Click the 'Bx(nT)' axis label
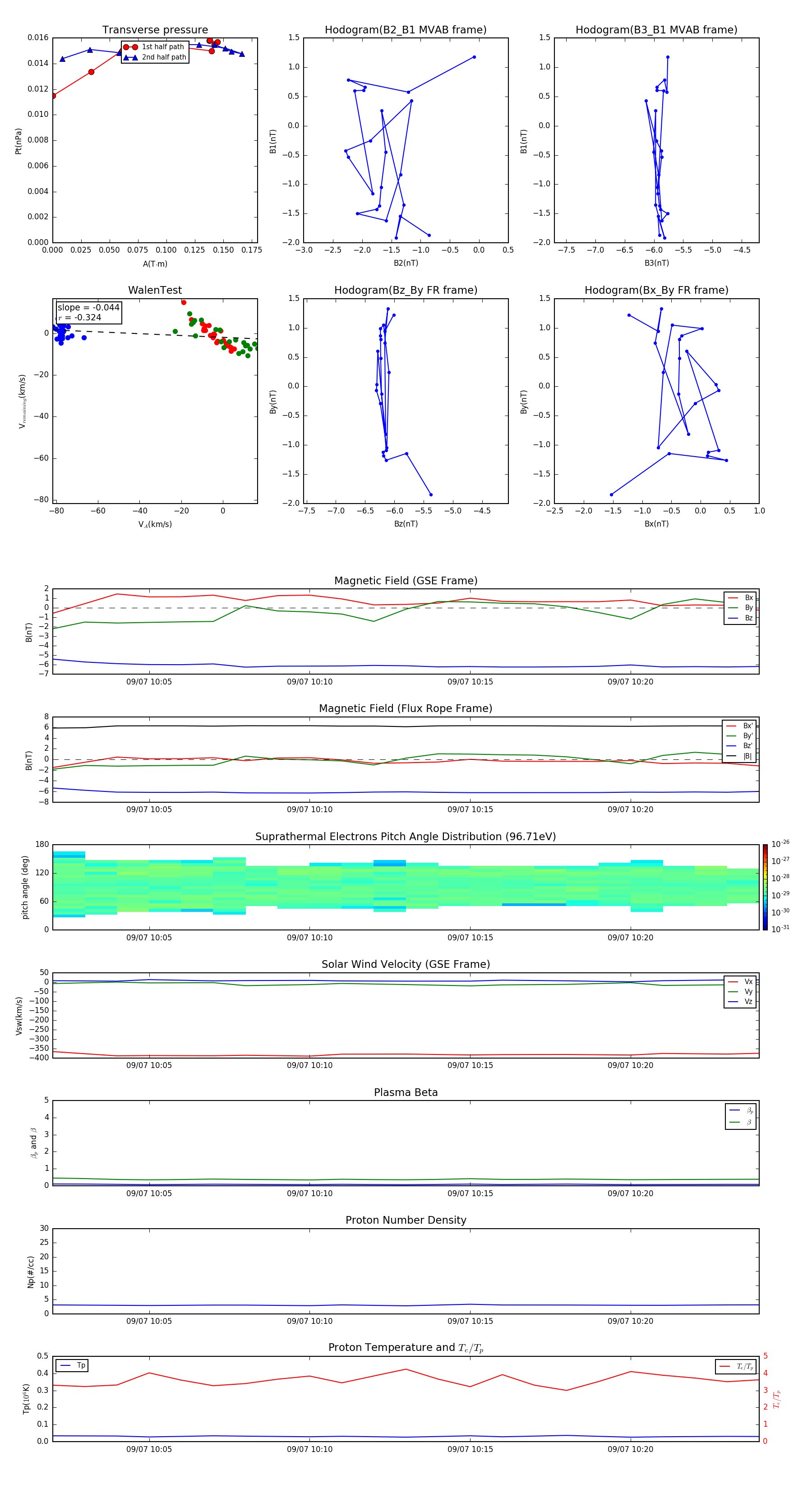812x1489 pixels. click(x=656, y=524)
